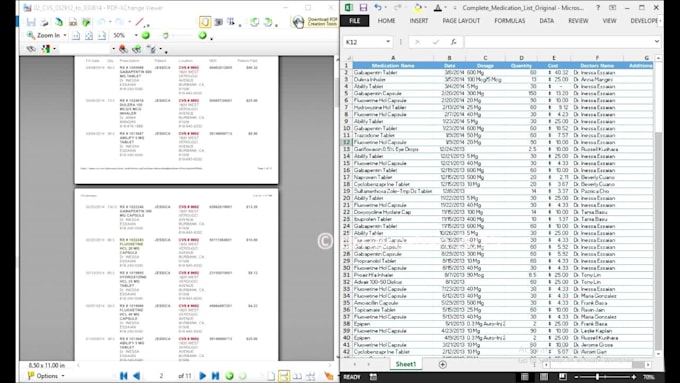Click Normal view icon in Excel status bar
The image size is (680, 383).
[524, 376]
